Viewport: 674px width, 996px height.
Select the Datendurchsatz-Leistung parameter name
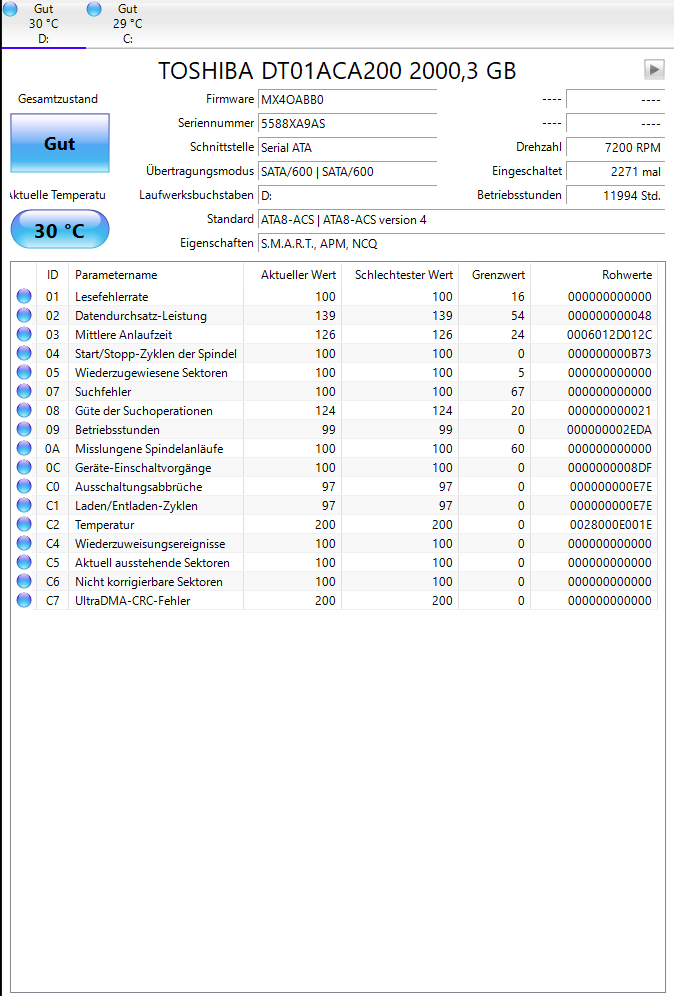141,316
